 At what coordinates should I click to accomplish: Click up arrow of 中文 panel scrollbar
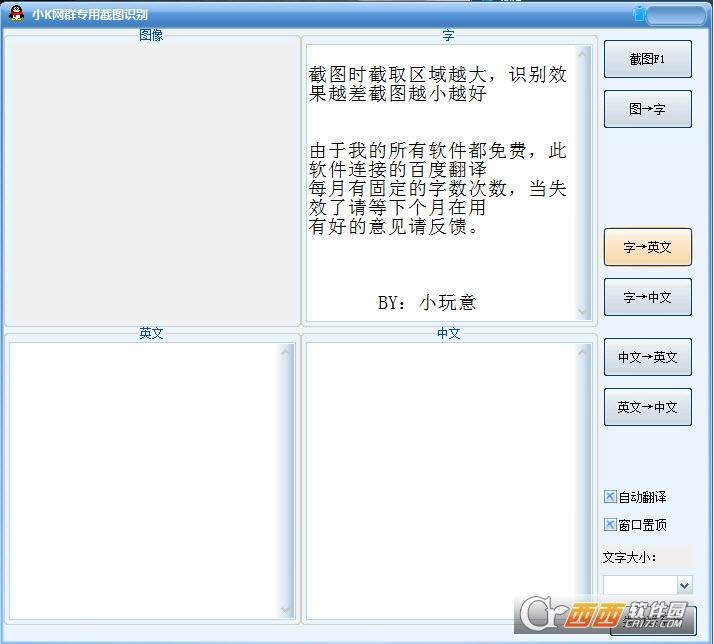coord(582,352)
